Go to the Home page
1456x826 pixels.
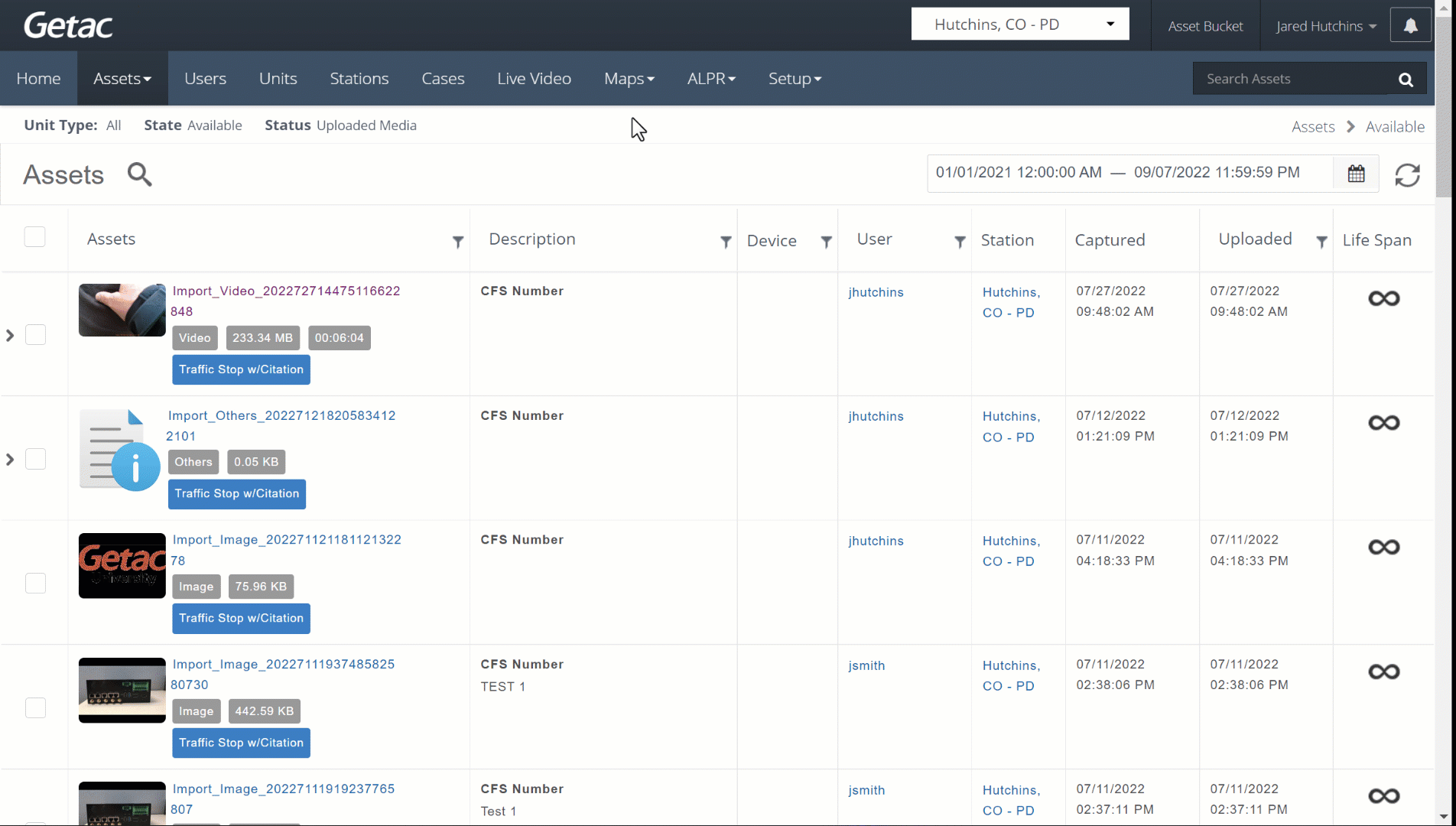[38, 79]
